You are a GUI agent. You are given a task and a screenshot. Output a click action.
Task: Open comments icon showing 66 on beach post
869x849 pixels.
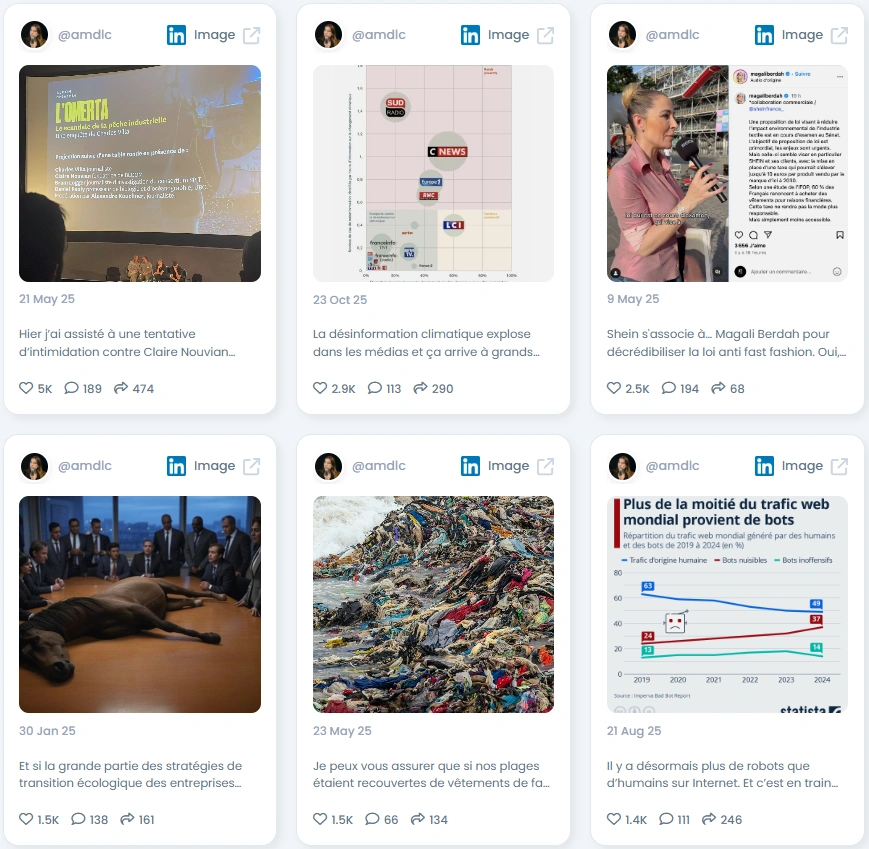372,819
